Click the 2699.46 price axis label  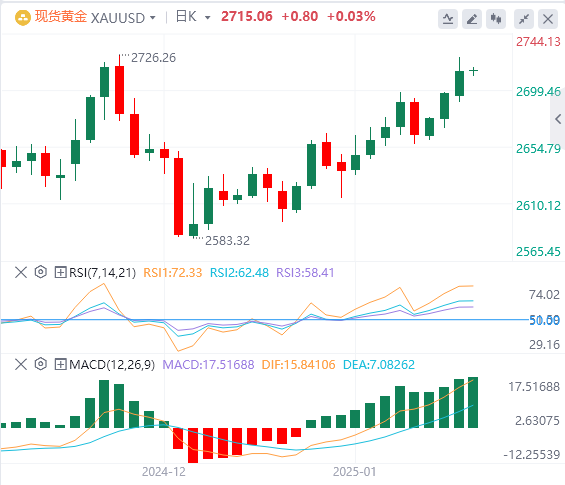[x=538, y=92]
